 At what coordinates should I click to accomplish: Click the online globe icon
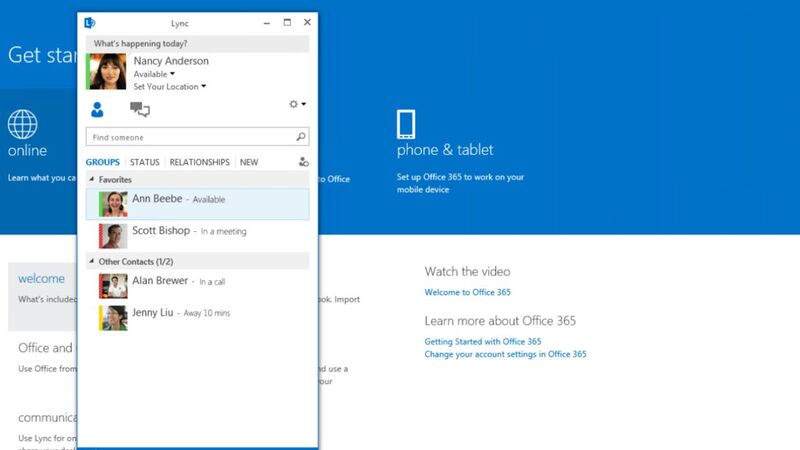pos(23,125)
